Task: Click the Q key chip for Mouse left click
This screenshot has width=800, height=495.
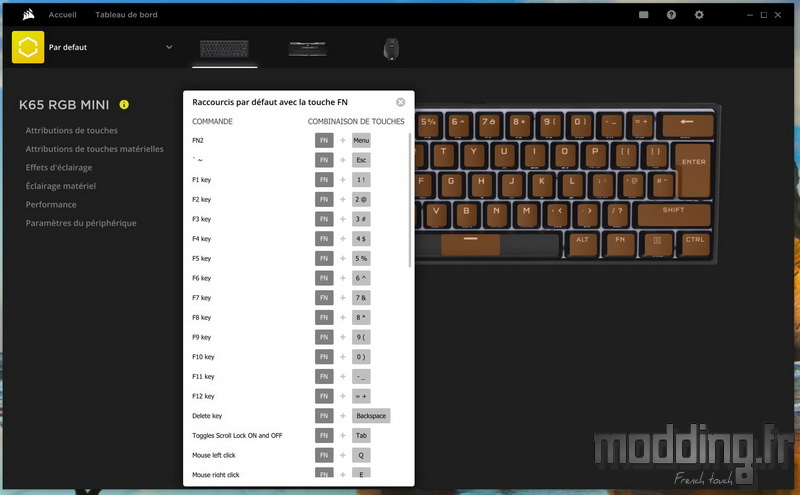Action: [x=361, y=455]
